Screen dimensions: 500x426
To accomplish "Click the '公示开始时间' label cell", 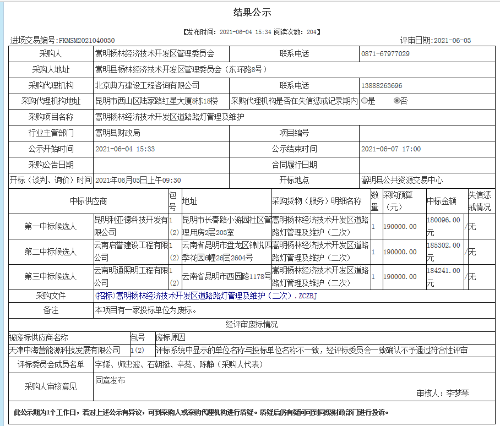I will pyautogui.click(x=51, y=149).
